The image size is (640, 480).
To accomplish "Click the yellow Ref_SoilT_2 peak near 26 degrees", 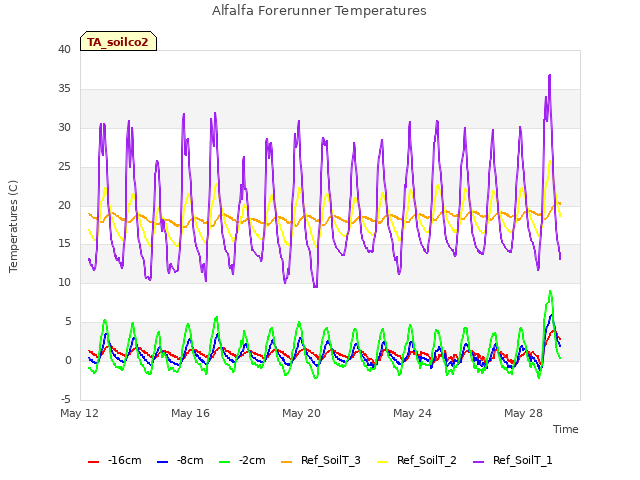I will 550,162.
